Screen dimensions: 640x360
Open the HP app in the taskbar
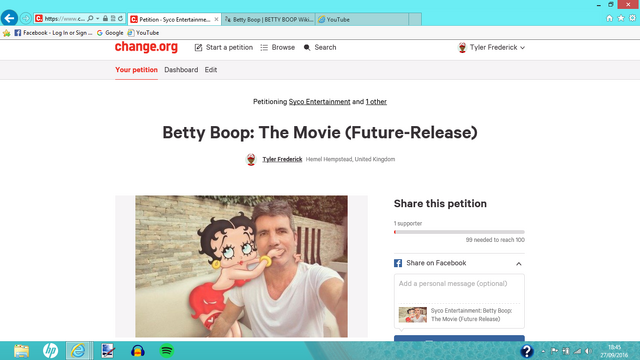(50, 351)
